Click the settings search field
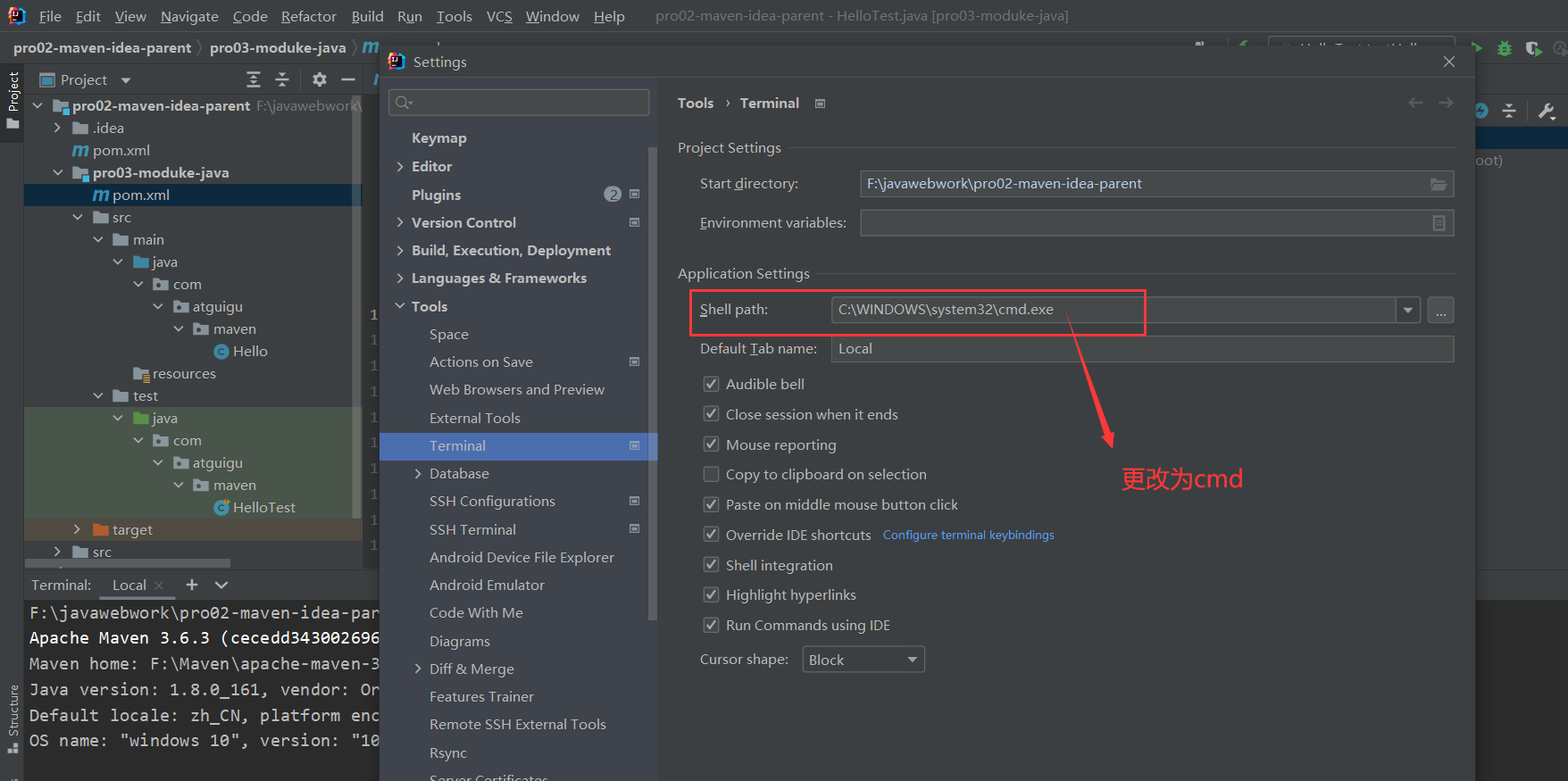 (x=519, y=103)
